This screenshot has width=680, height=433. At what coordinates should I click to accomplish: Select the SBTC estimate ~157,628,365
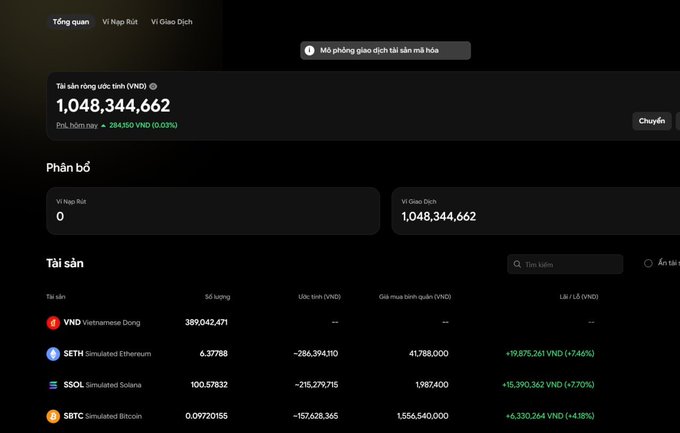[315, 416]
